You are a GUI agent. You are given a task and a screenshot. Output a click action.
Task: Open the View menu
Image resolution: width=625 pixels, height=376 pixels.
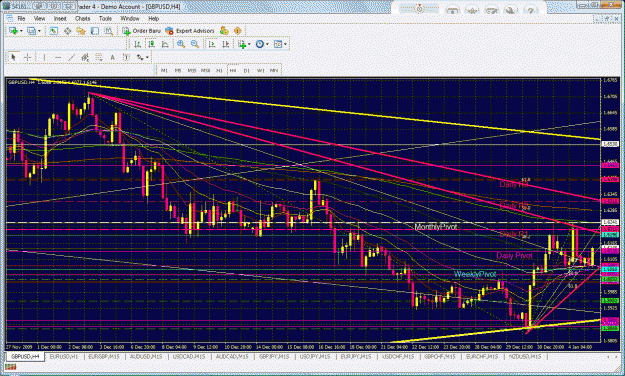coord(39,19)
